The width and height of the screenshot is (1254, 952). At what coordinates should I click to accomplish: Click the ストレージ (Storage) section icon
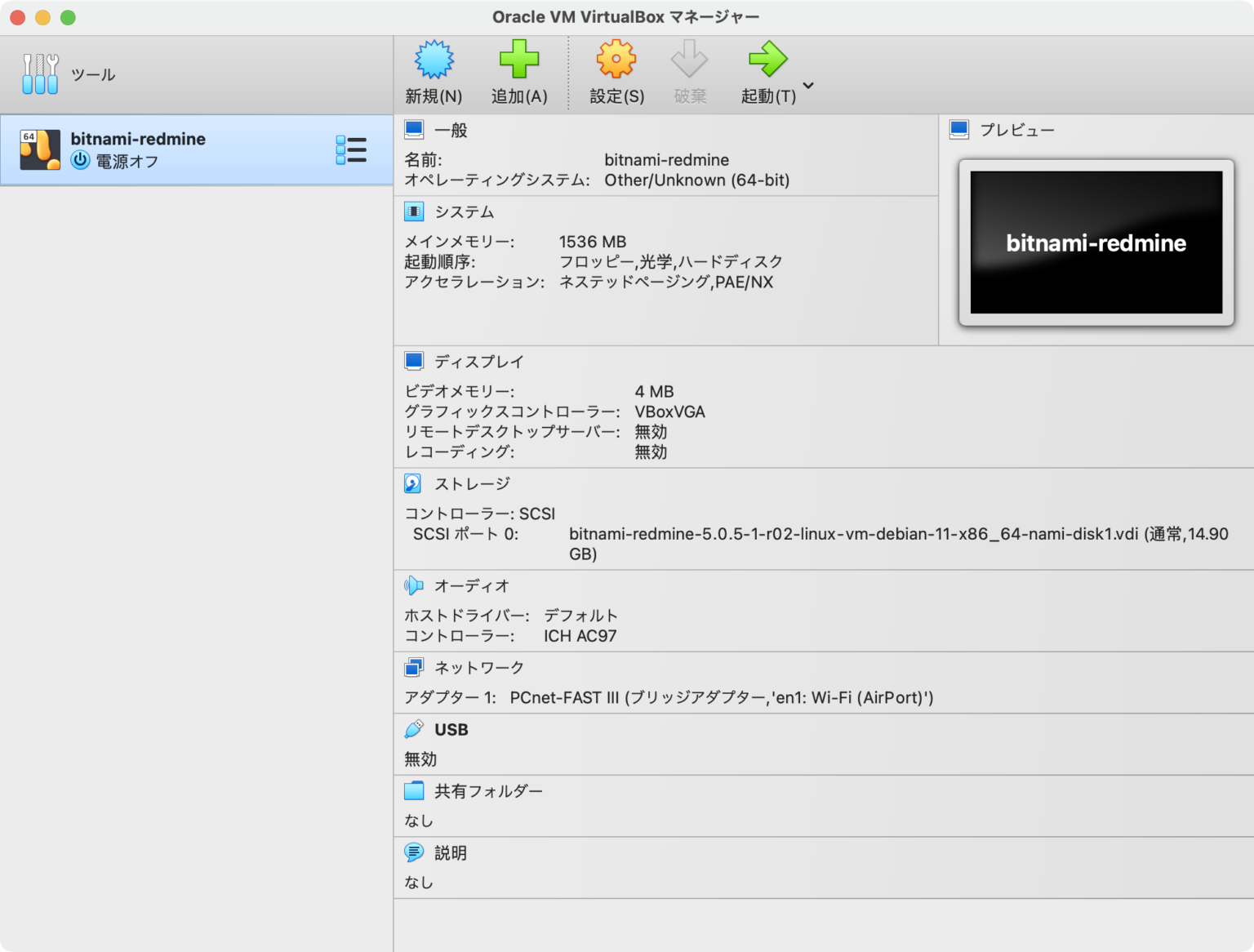point(415,483)
